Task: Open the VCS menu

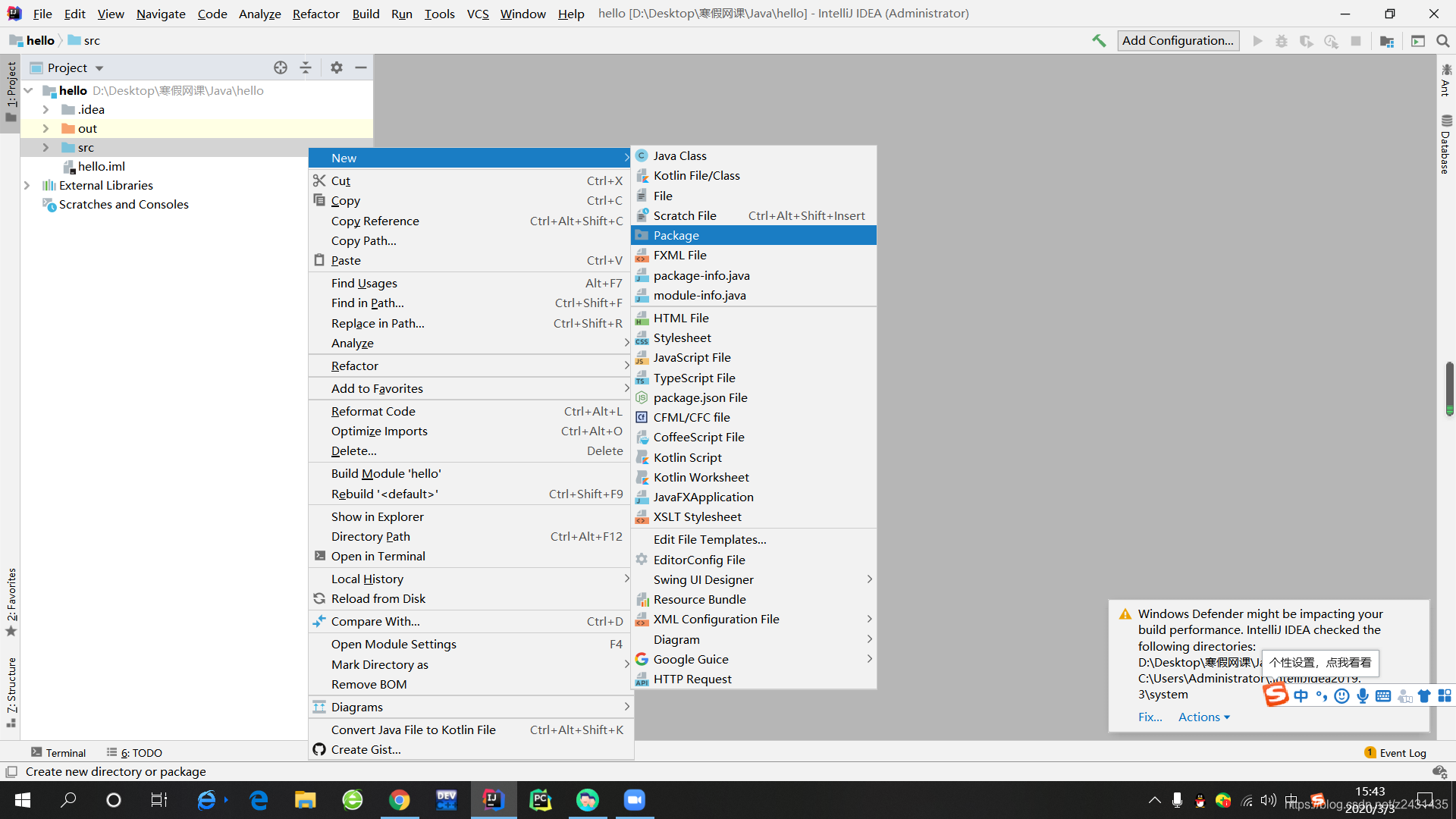Action: [478, 14]
